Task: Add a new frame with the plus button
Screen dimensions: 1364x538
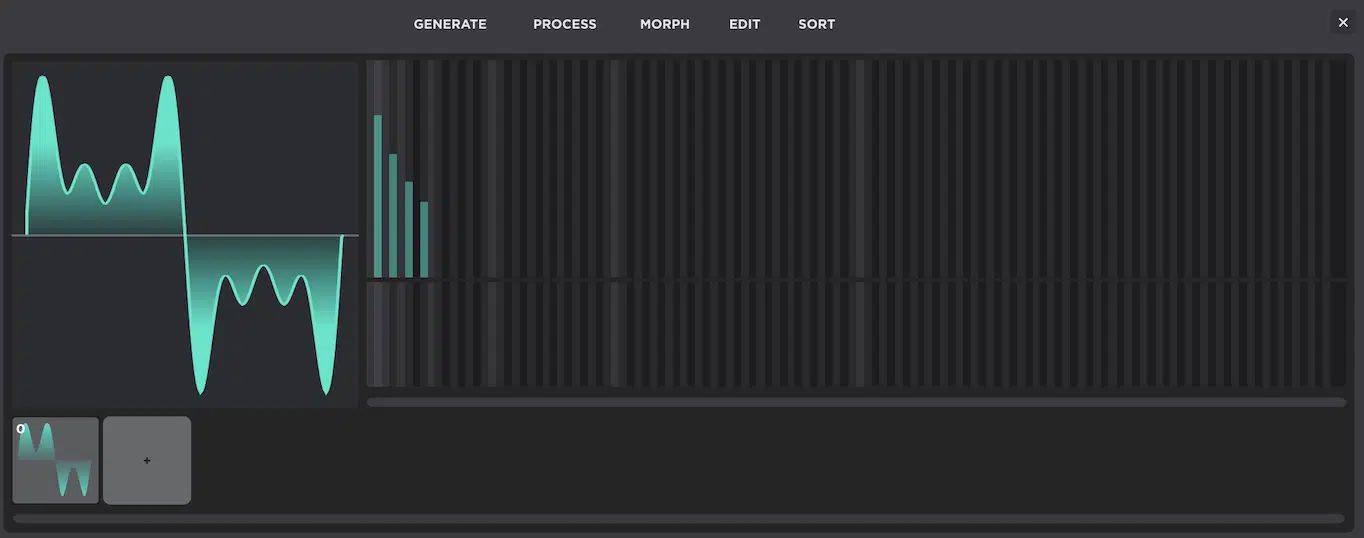Action: (x=147, y=460)
